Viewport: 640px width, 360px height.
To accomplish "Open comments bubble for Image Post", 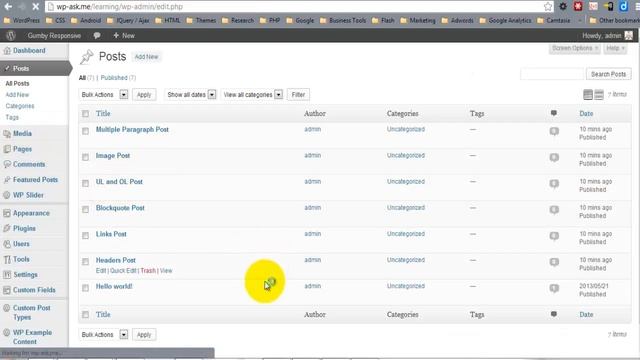I will tap(554, 158).
